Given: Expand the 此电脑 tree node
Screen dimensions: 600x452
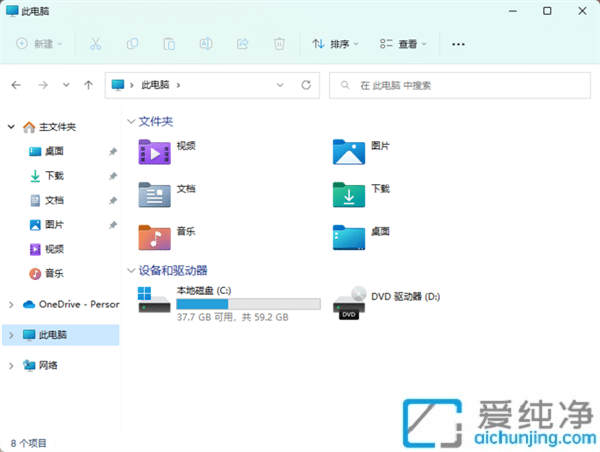Looking at the screenshot, I should [x=11, y=335].
